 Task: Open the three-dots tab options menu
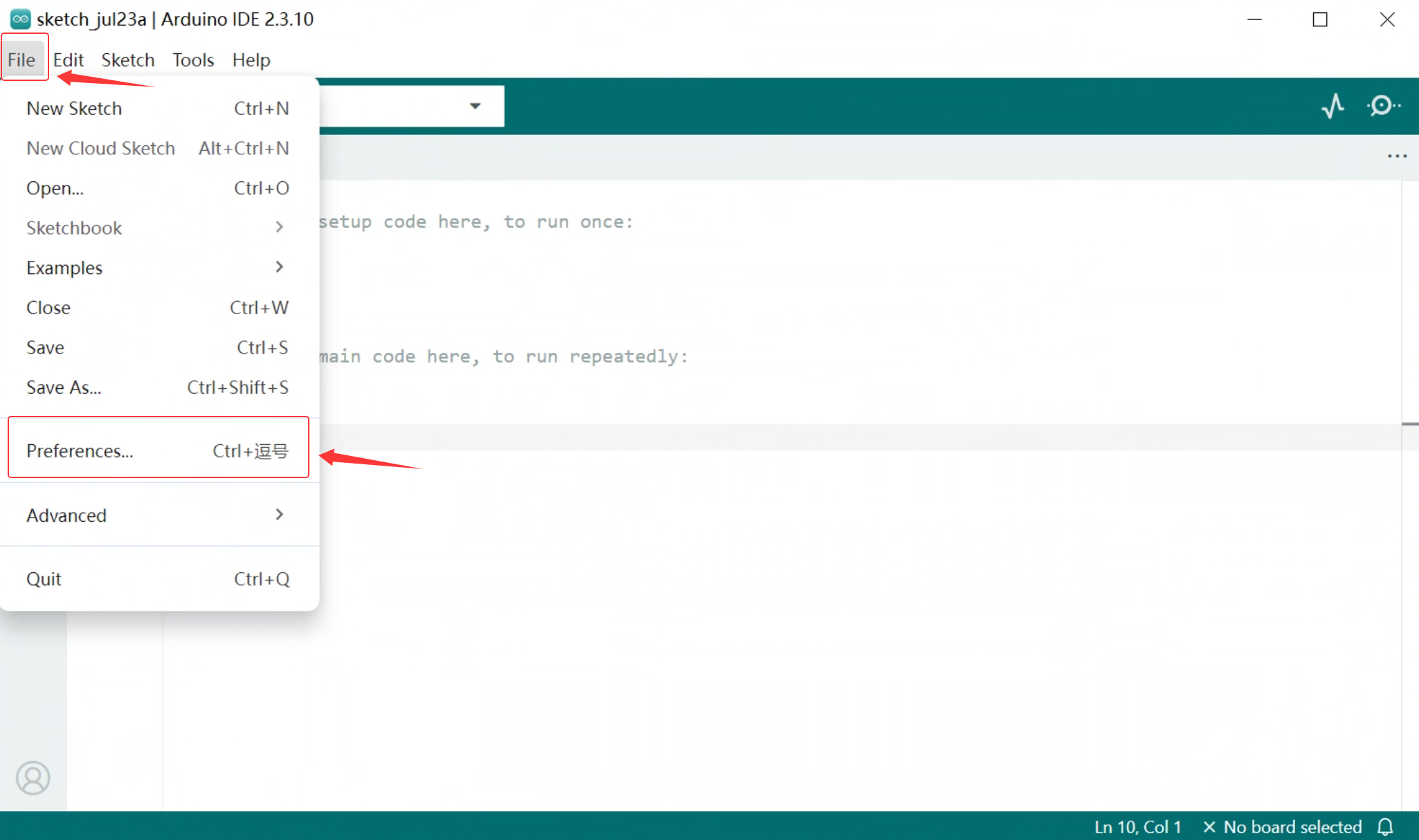tap(1397, 156)
